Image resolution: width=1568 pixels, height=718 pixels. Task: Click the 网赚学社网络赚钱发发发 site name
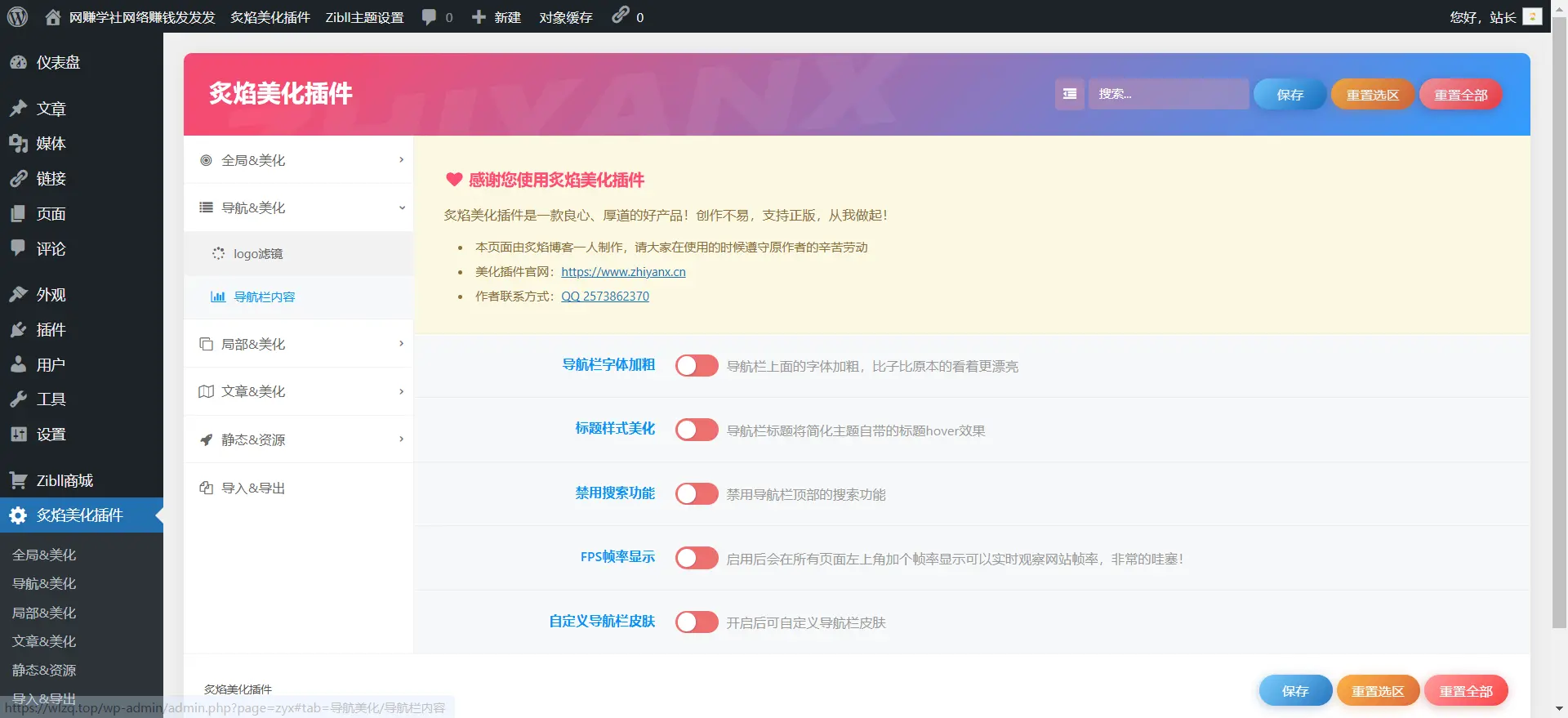coord(142,17)
